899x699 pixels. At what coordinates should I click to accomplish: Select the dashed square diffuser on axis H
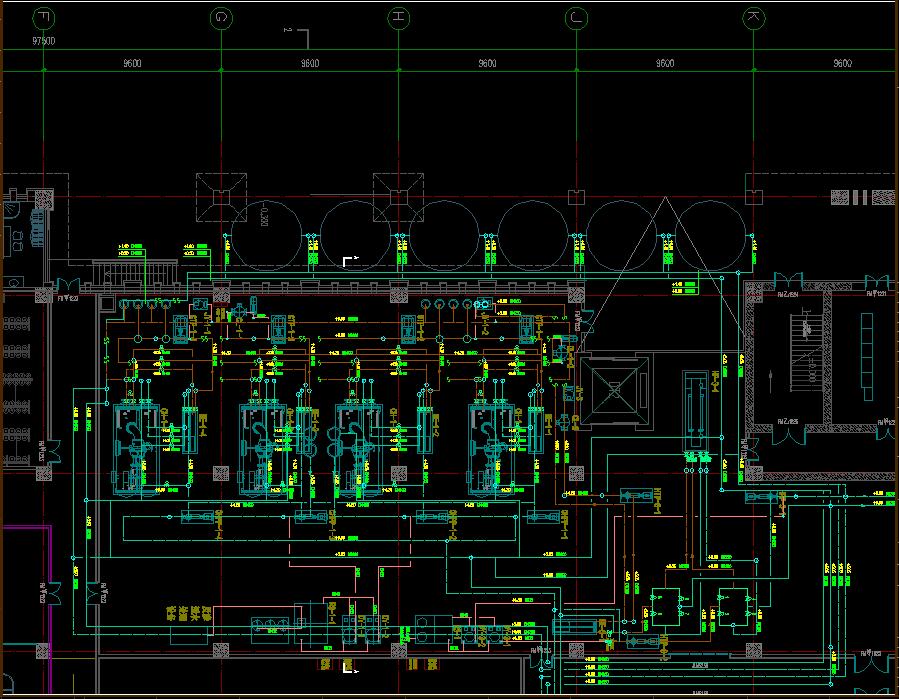click(x=398, y=197)
